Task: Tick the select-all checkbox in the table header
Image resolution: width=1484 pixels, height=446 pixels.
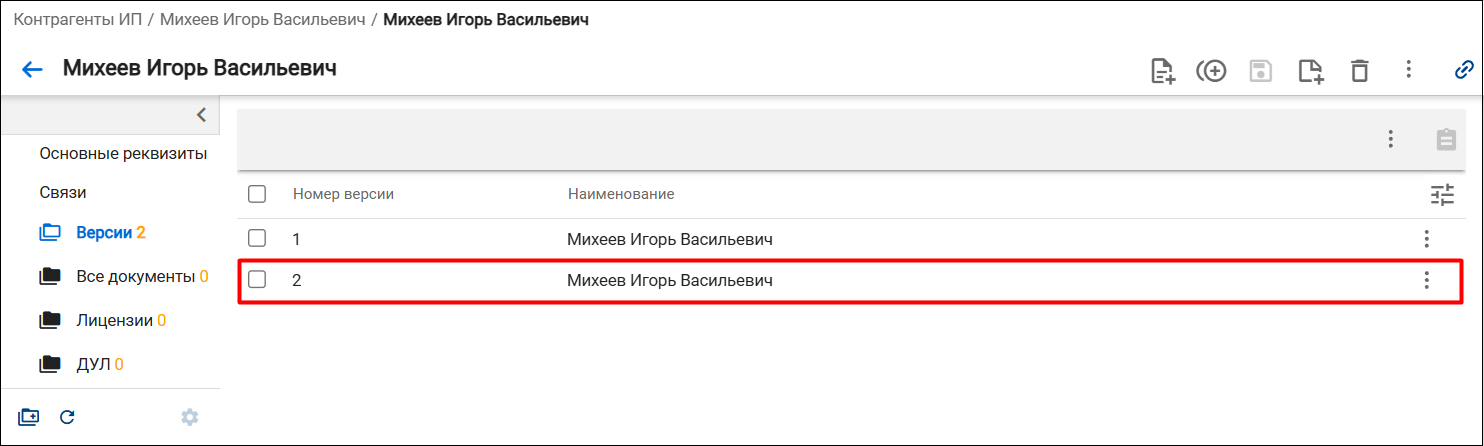Action: tap(257, 194)
